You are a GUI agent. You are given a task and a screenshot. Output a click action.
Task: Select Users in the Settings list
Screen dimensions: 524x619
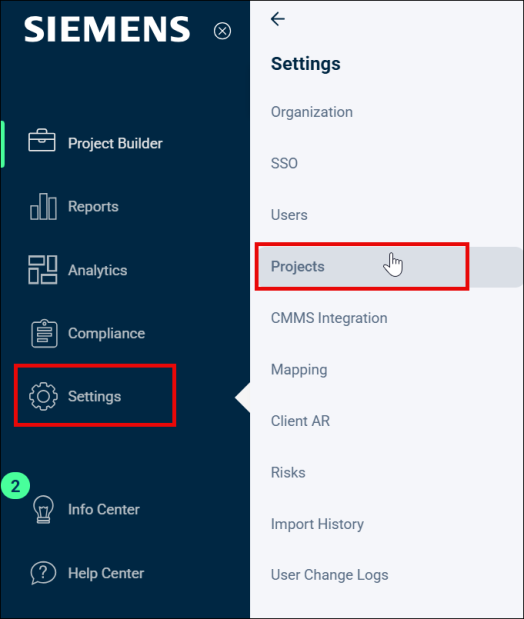(x=289, y=215)
